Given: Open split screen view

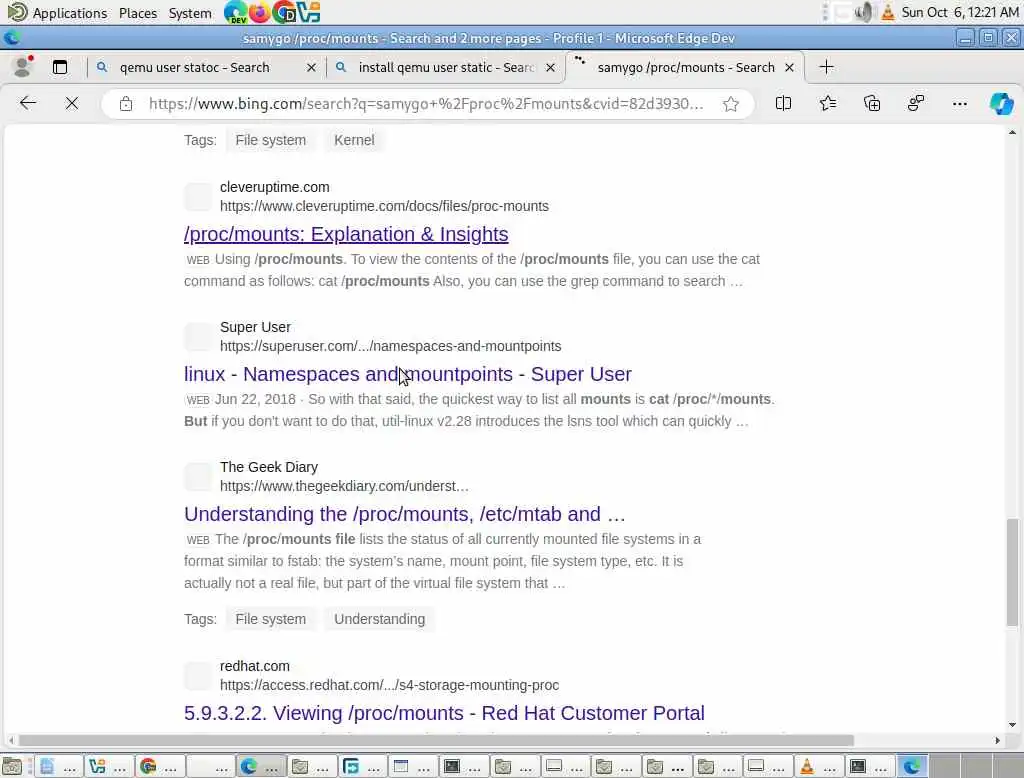Looking at the screenshot, I should pos(783,103).
